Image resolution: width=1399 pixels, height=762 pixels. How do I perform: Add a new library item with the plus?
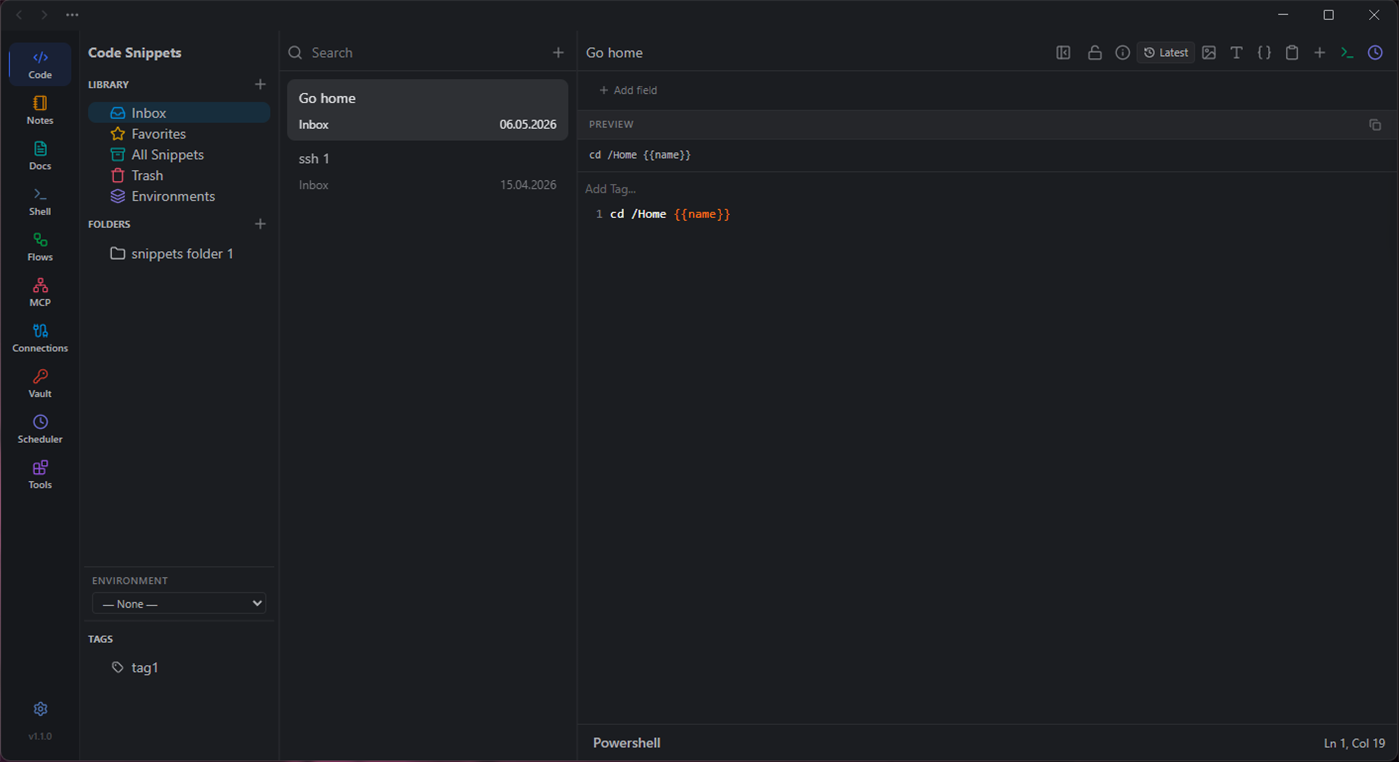[260, 85]
